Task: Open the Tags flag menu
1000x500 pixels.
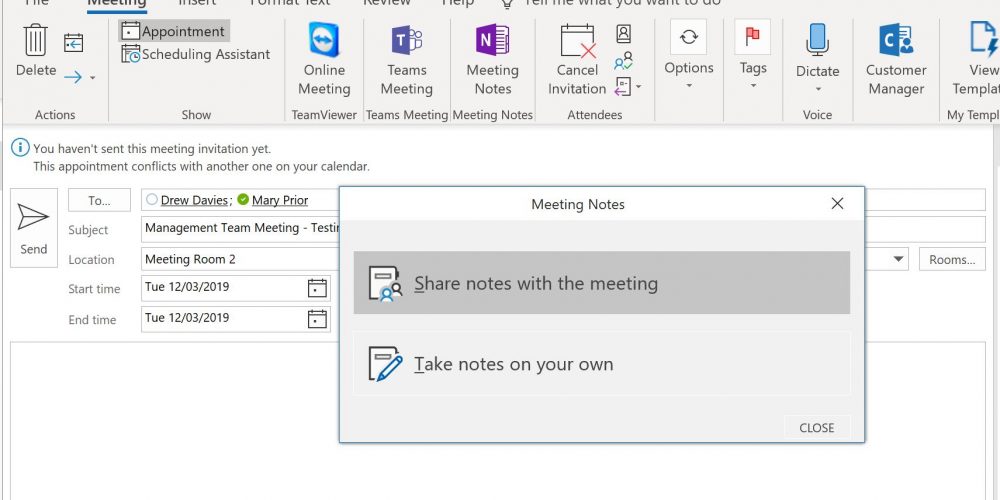Action: (x=753, y=56)
